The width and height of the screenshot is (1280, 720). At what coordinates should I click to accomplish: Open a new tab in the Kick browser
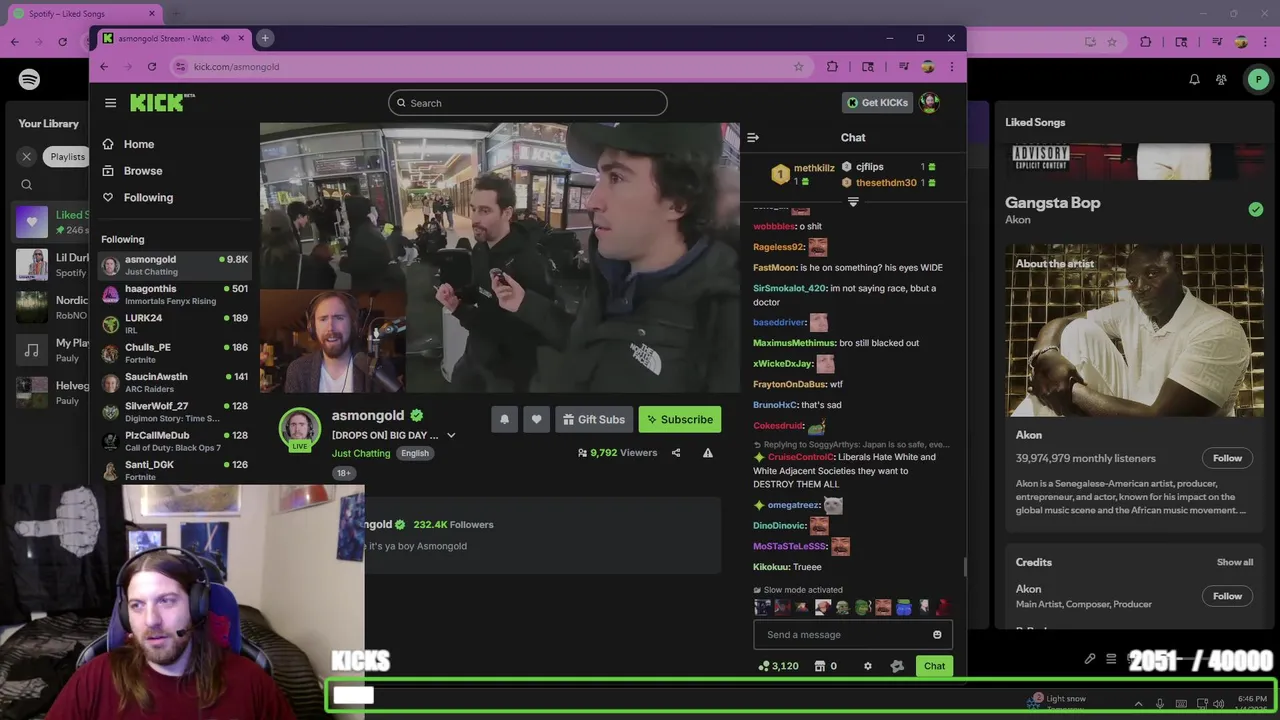(x=265, y=38)
